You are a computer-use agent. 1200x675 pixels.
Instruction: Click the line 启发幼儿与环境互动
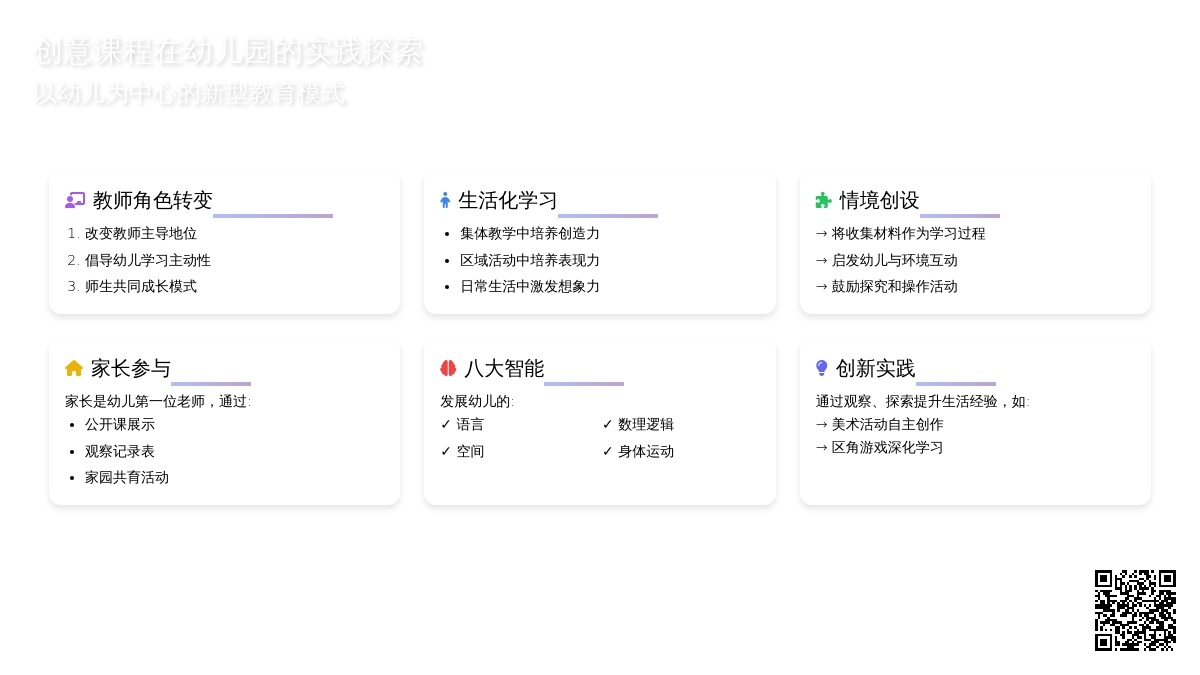(886, 260)
